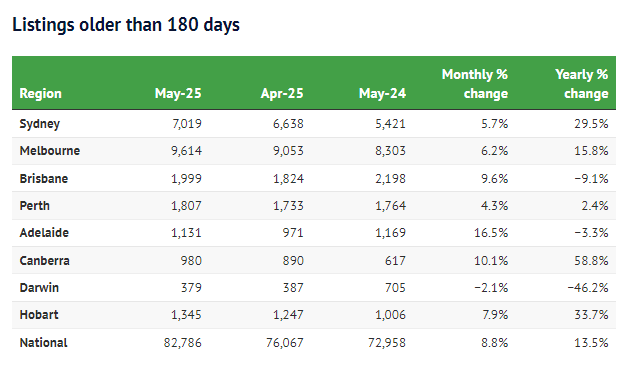Click the Region column header
This screenshot has width=625, height=366.
pos(40,93)
